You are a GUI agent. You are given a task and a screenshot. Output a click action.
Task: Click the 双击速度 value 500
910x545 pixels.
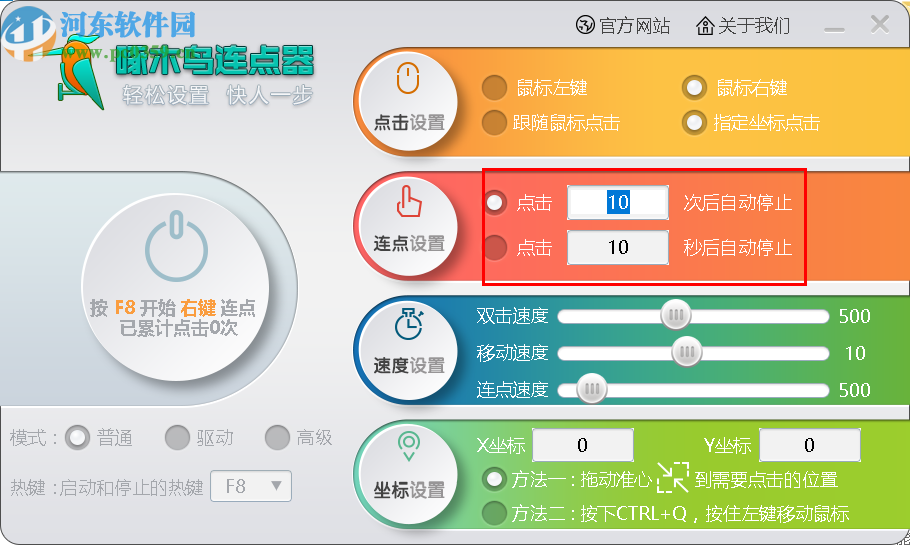point(854,316)
